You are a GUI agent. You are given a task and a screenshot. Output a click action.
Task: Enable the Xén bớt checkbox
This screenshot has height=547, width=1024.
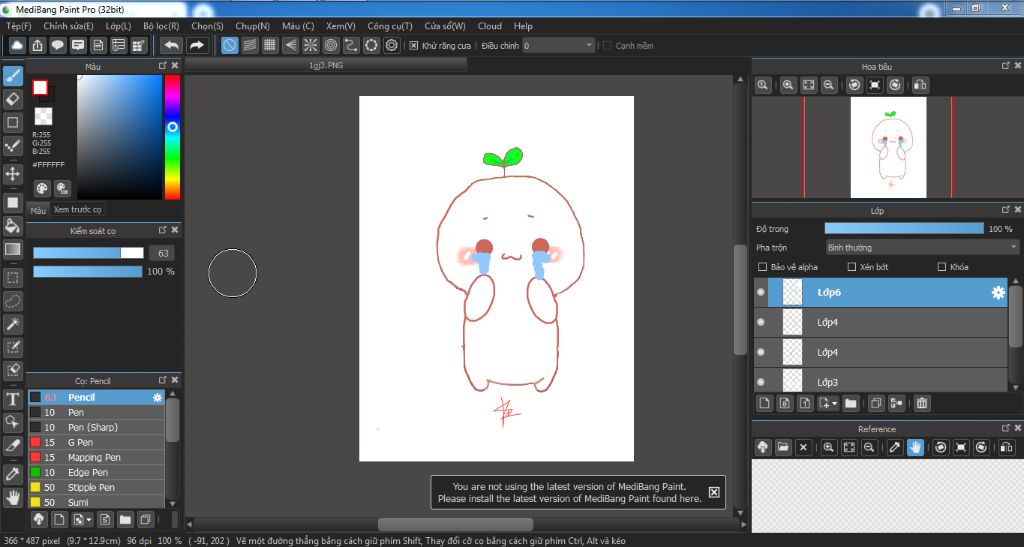point(852,267)
